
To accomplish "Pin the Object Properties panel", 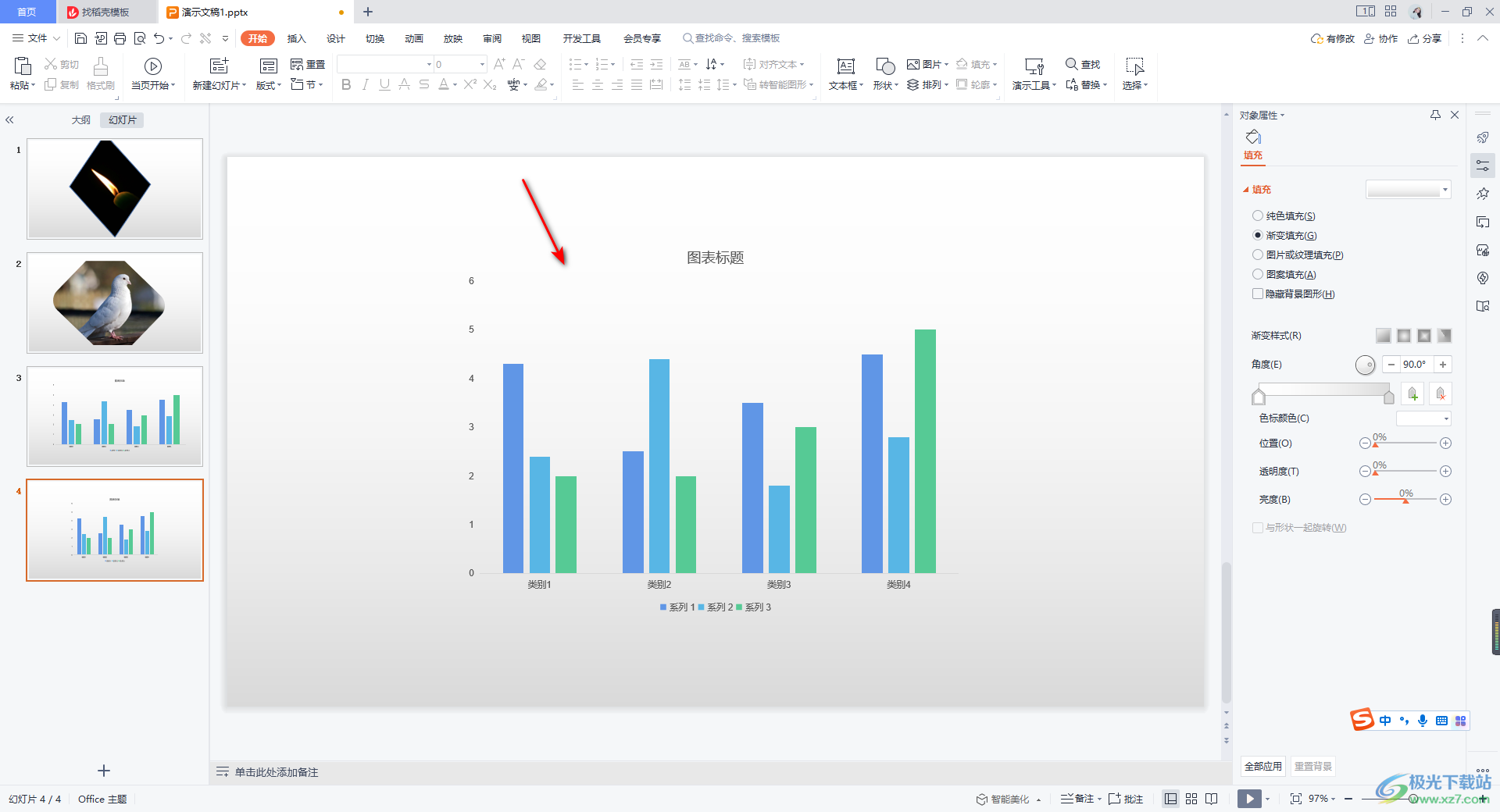I will click(x=1435, y=115).
